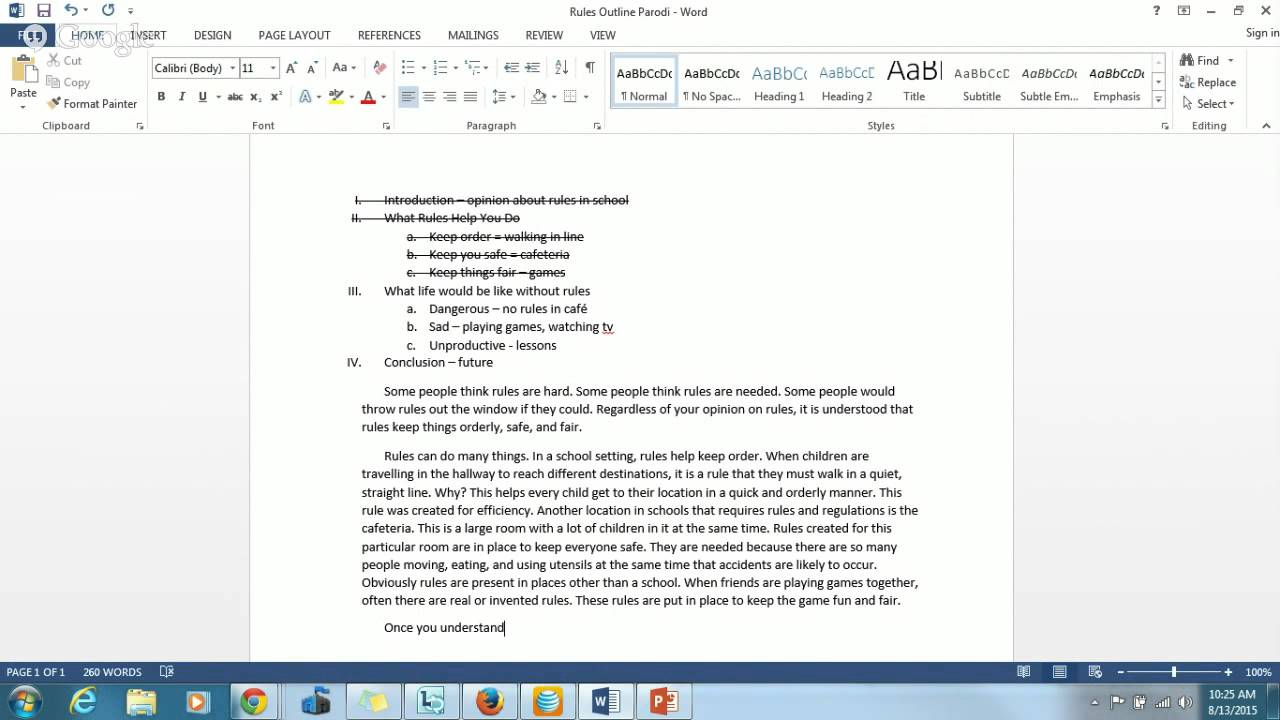The height and width of the screenshot is (720, 1280).
Task: Click Find in Editing group
Action: [x=1199, y=60]
